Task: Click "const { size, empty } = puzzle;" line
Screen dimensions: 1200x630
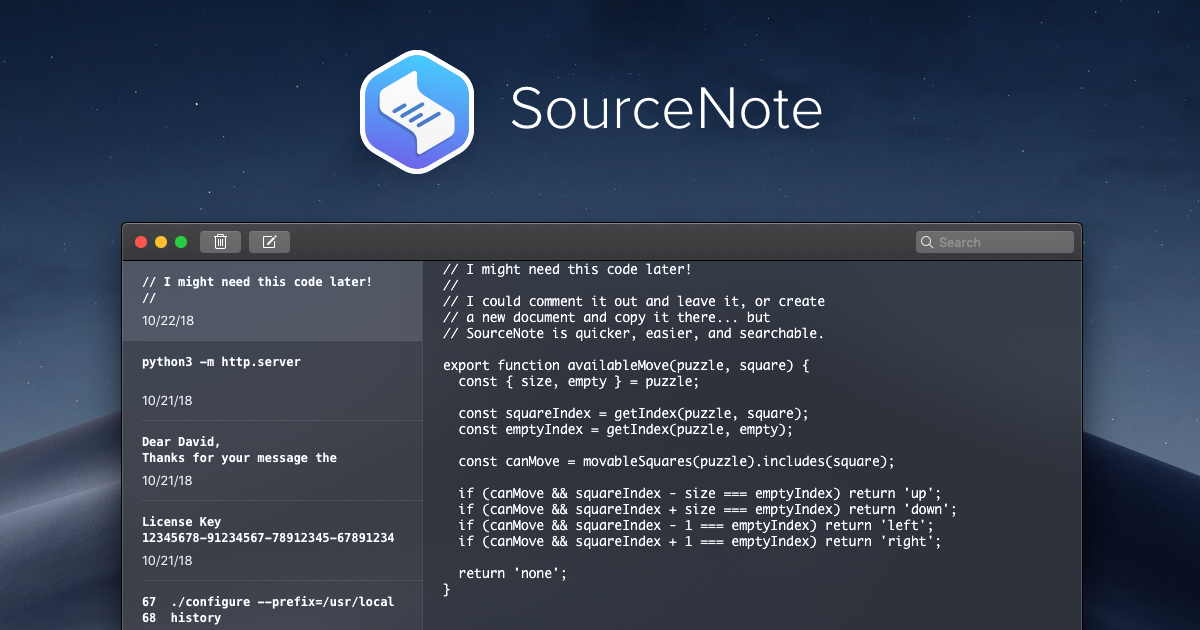Action: (x=579, y=381)
